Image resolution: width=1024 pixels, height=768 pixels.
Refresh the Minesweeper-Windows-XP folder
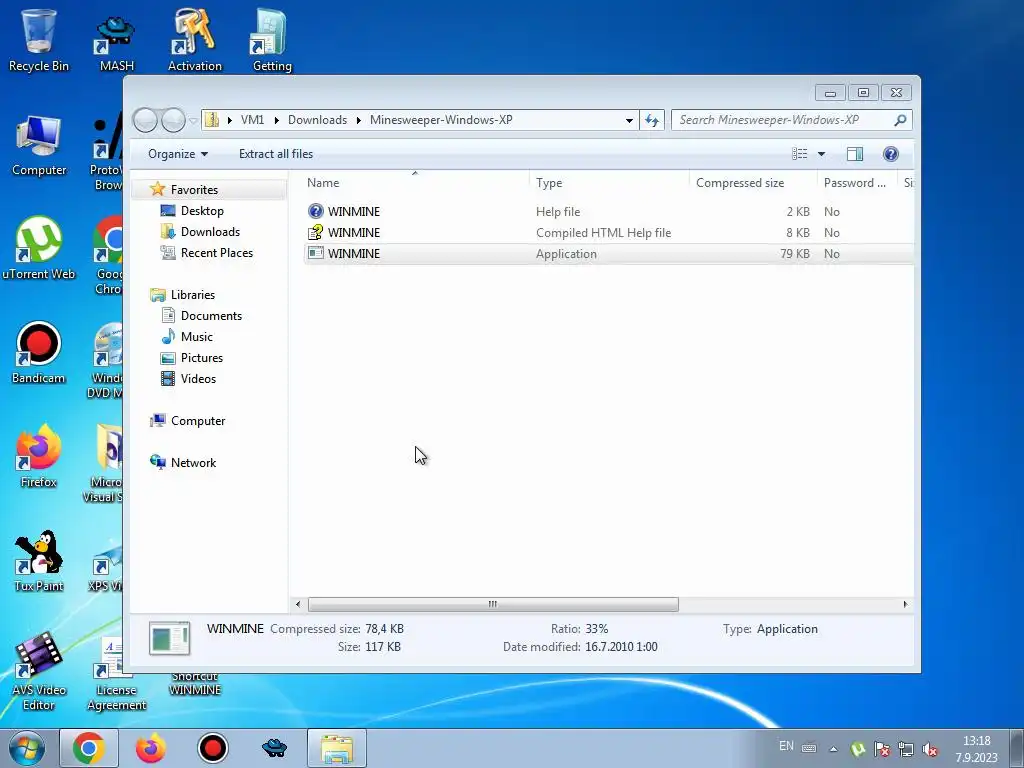pyautogui.click(x=652, y=120)
